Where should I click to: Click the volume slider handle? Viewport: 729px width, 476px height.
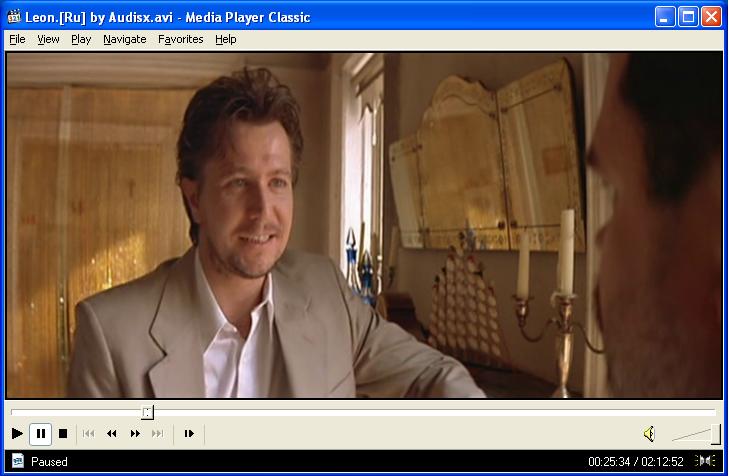[716, 434]
